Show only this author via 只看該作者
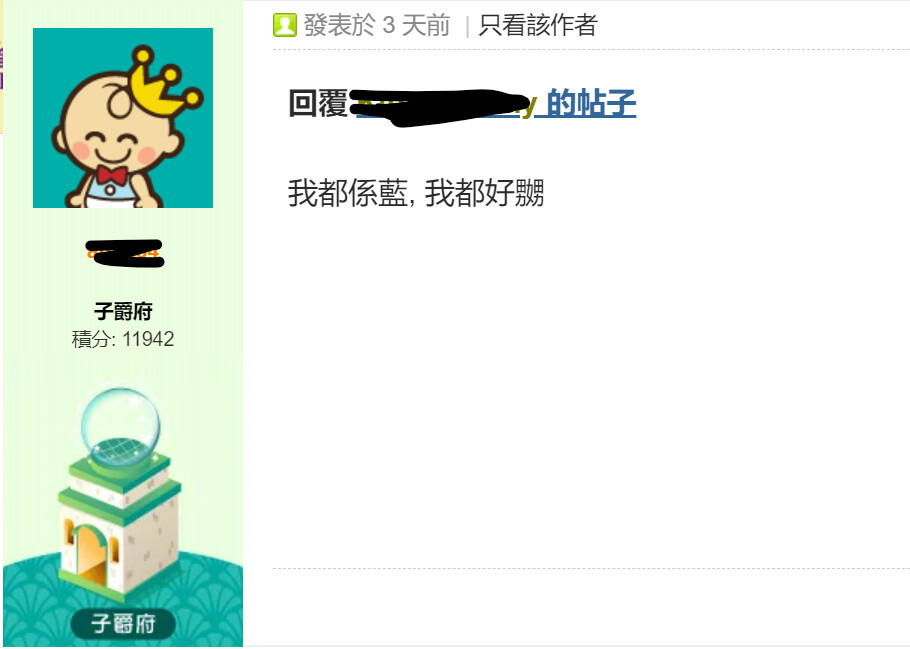This screenshot has width=910, height=649. pyautogui.click(x=537, y=26)
